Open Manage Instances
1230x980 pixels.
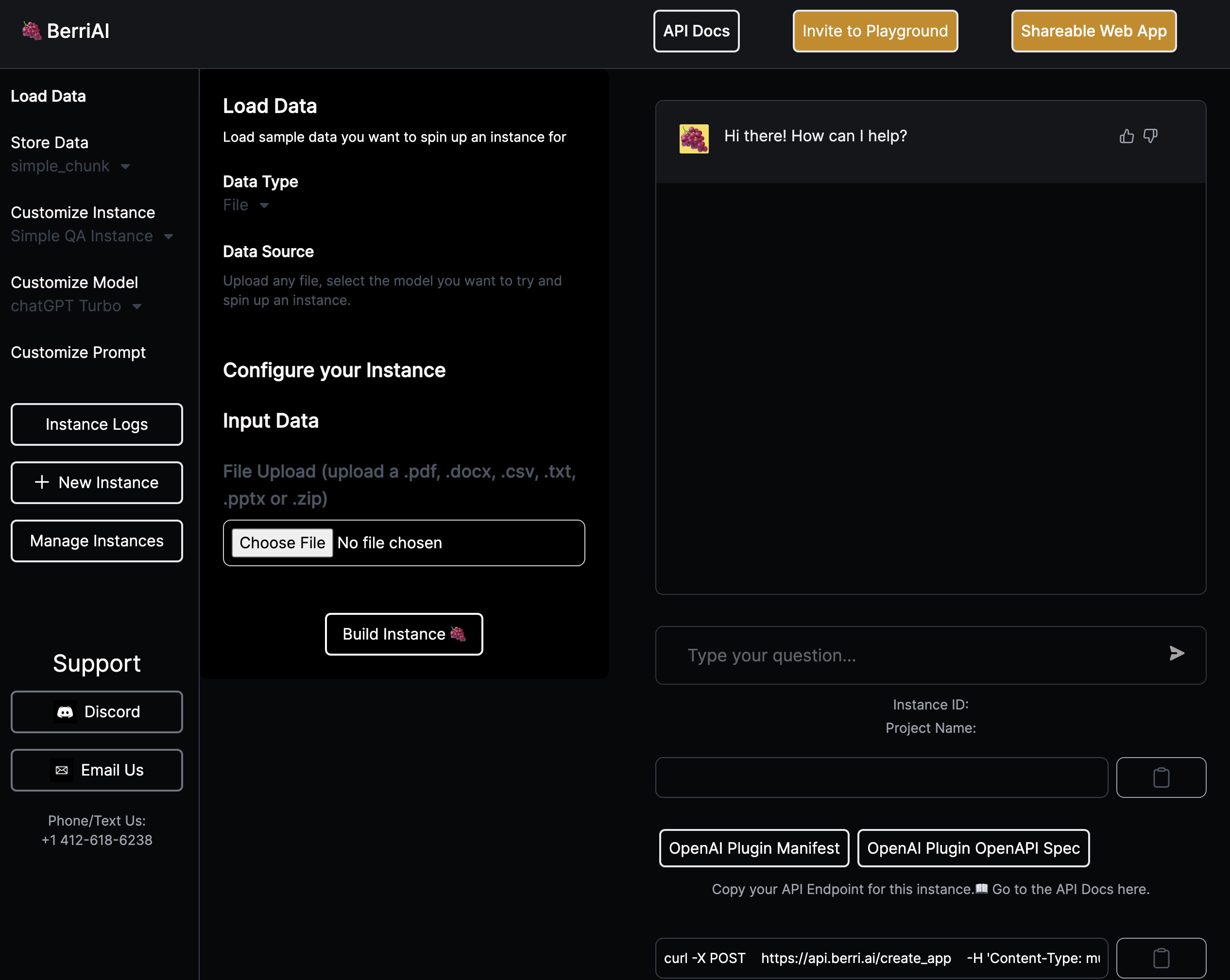click(97, 540)
